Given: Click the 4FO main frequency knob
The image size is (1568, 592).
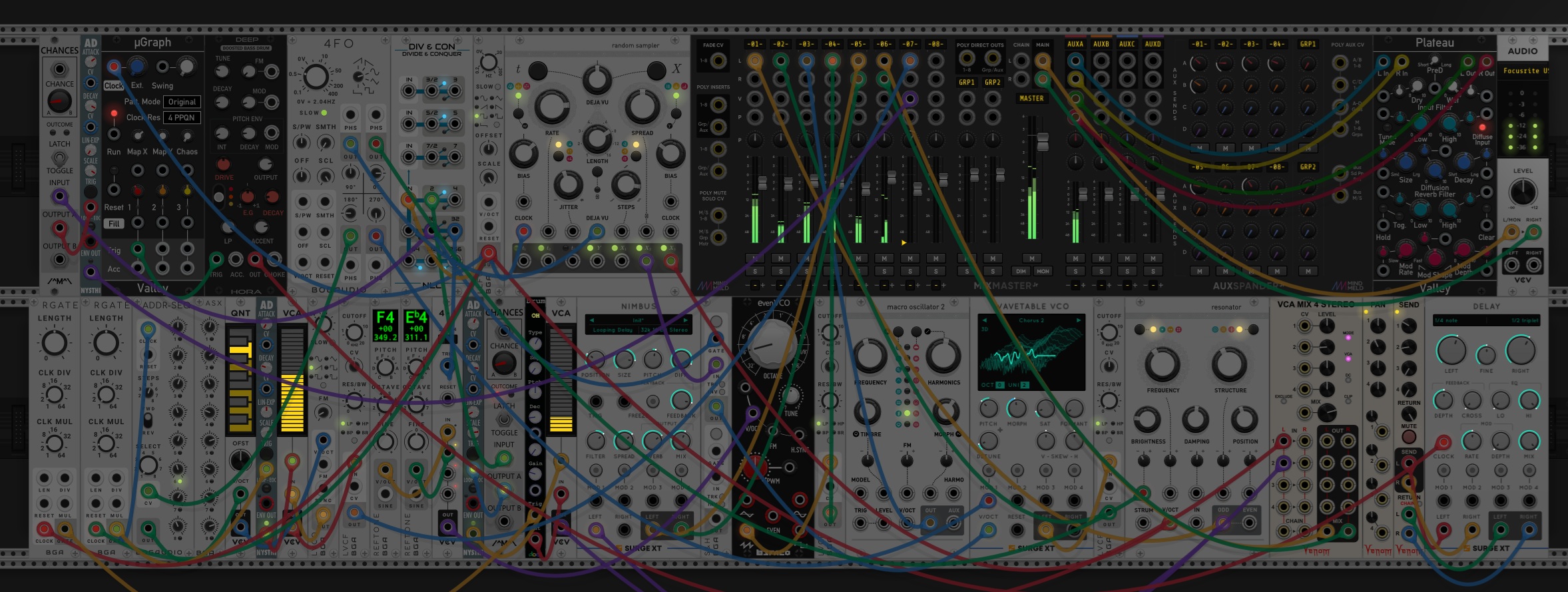Looking at the screenshot, I should click(316, 77).
